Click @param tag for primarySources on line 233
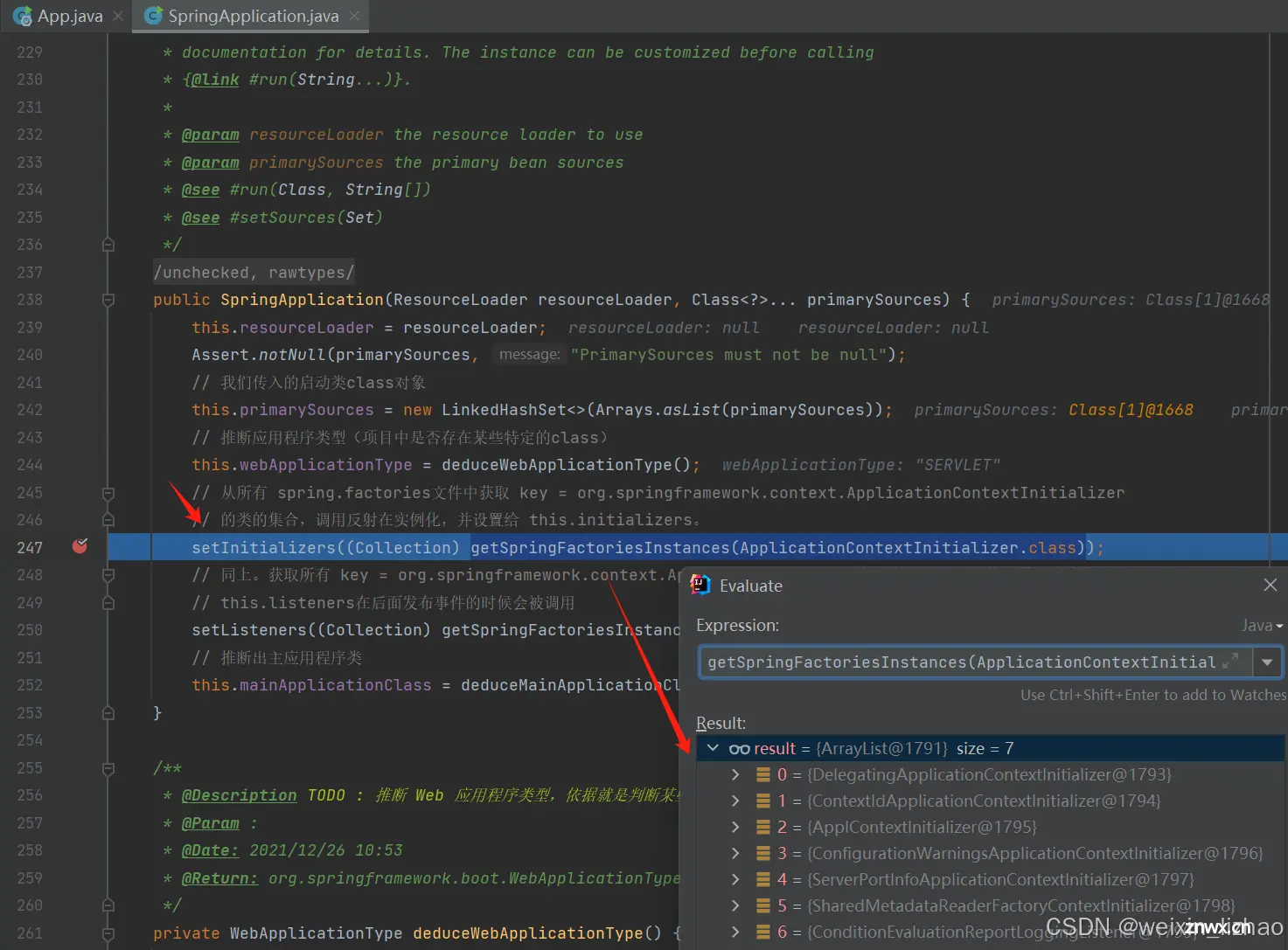 pyautogui.click(x=210, y=163)
